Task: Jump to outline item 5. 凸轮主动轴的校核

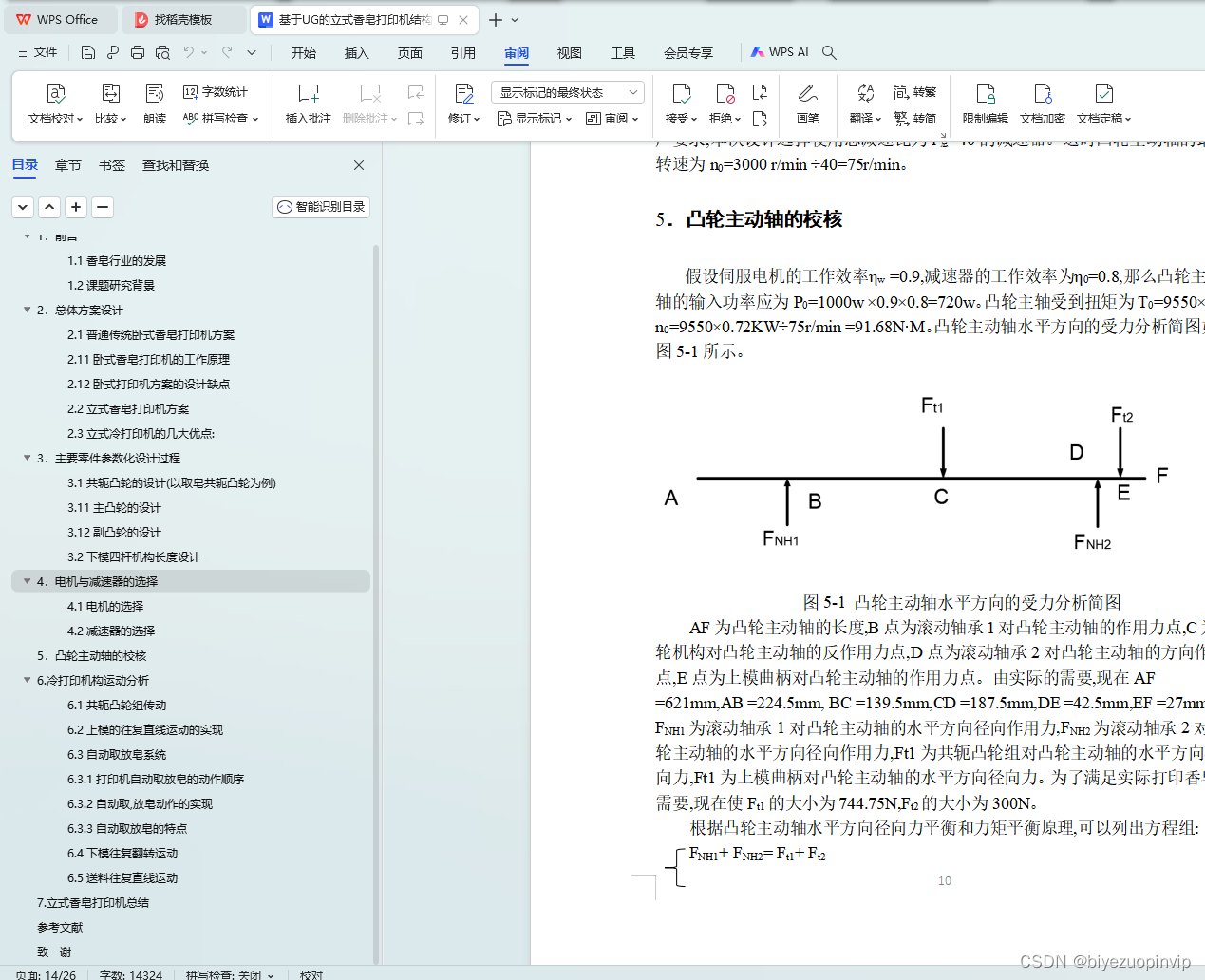Action: tap(91, 655)
